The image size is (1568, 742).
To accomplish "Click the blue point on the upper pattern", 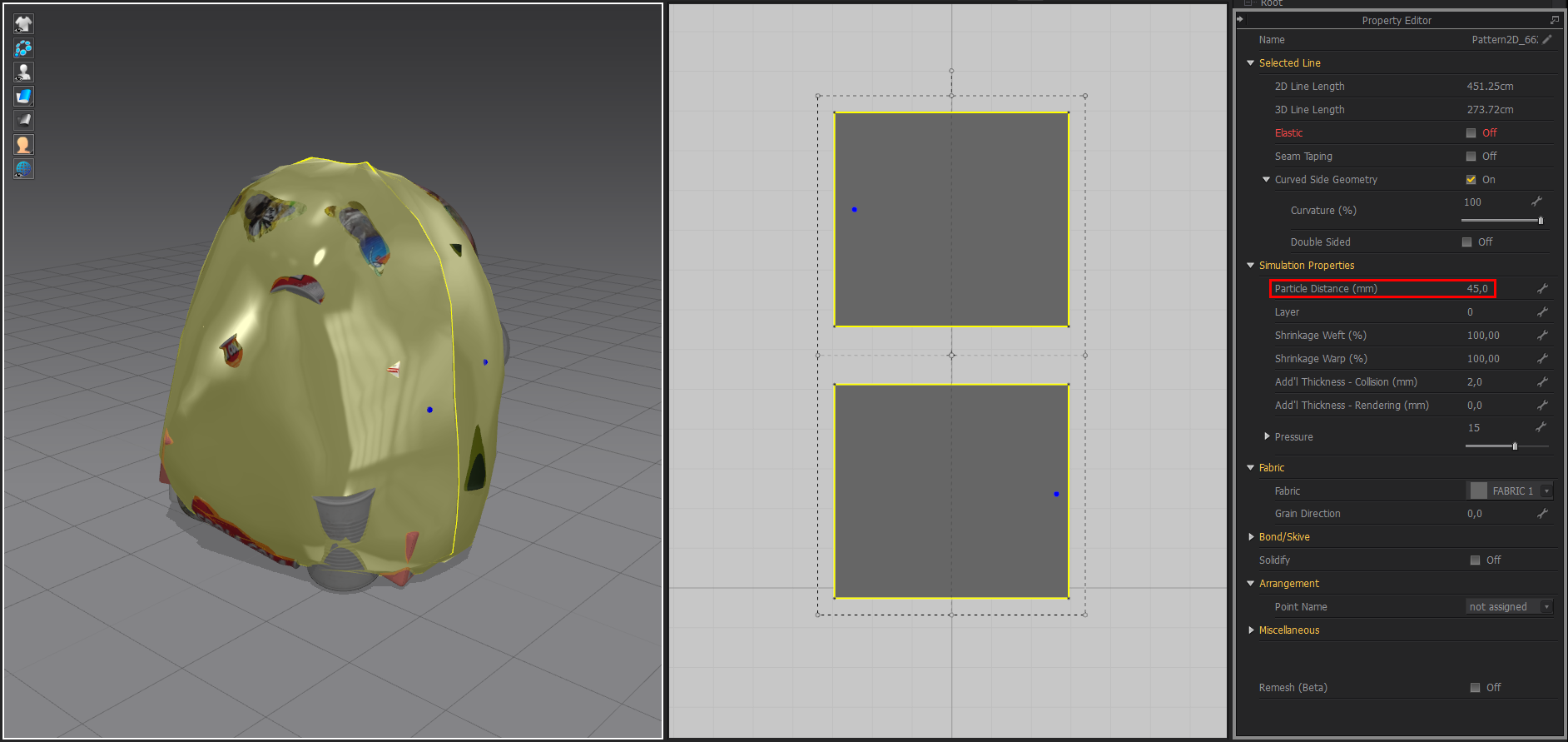I will click(854, 210).
